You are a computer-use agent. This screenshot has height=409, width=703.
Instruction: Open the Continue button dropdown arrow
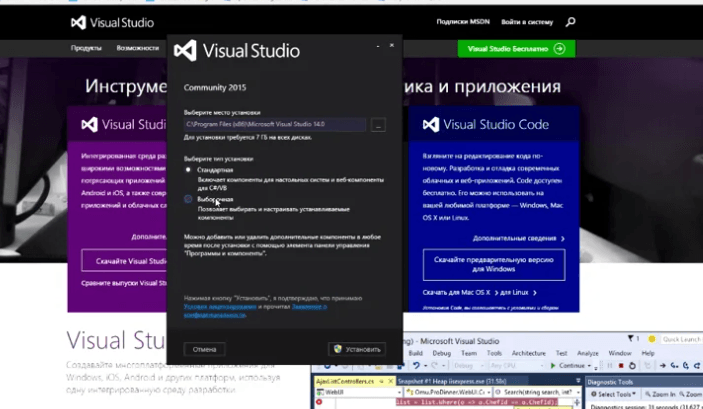click(x=589, y=366)
